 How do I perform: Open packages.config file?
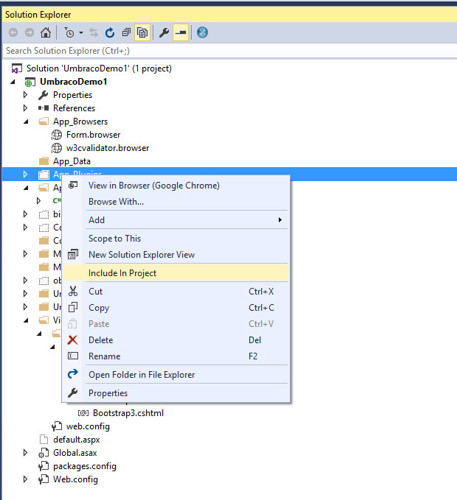click(x=85, y=466)
